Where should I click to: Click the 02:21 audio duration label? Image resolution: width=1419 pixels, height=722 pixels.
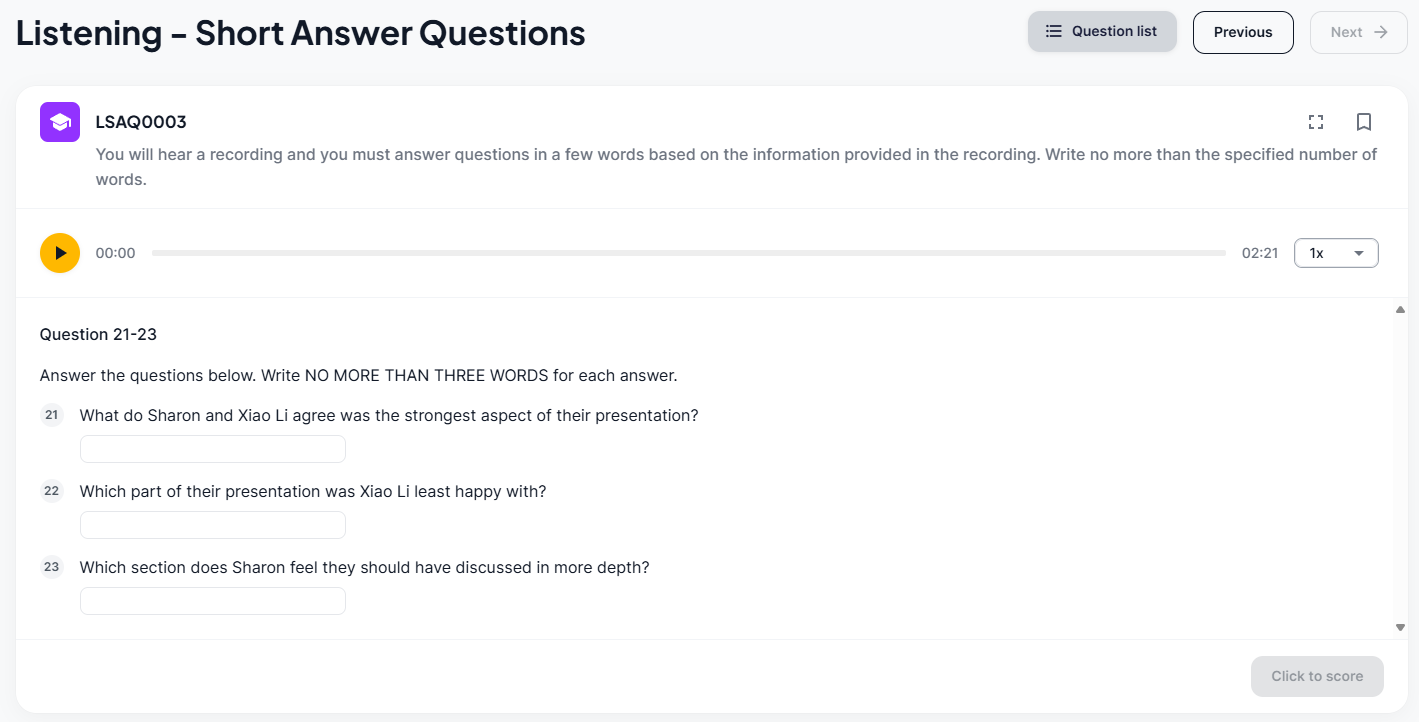pyautogui.click(x=1260, y=253)
